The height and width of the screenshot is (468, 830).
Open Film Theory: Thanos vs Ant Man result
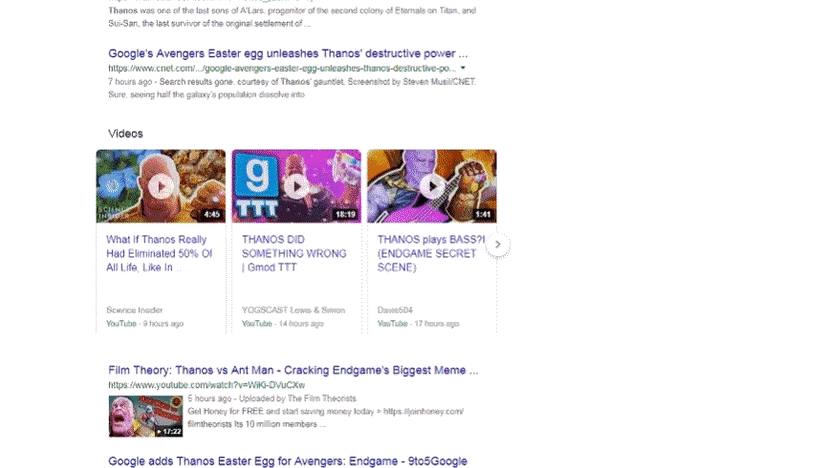[x=293, y=370]
